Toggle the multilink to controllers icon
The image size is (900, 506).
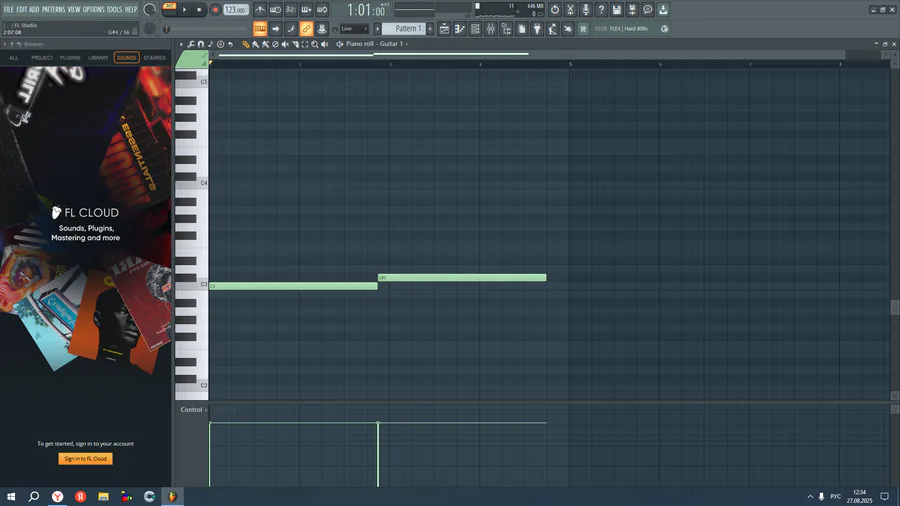click(322, 29)
